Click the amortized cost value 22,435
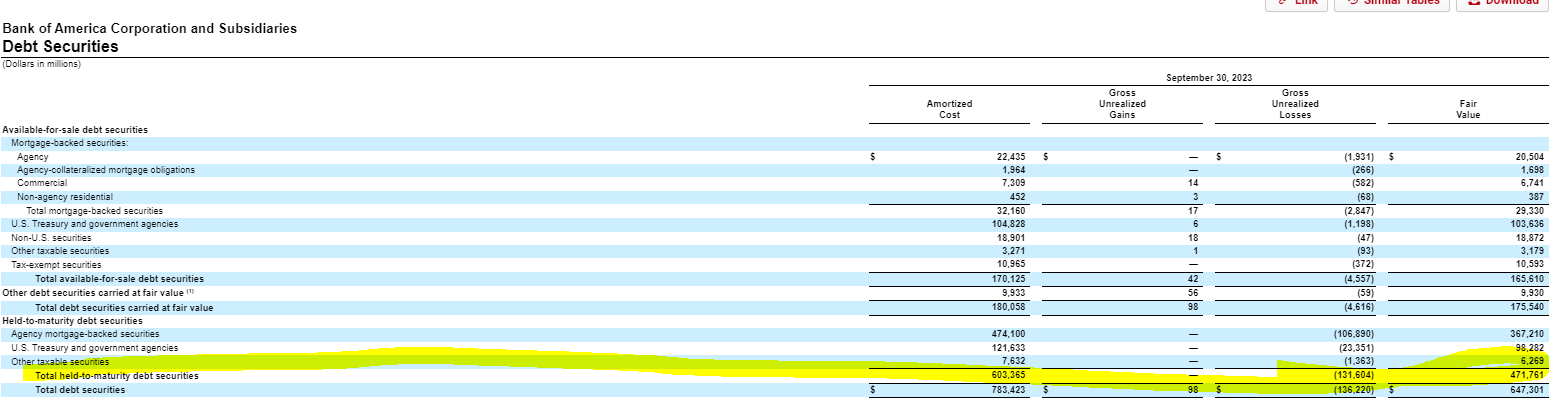 pos(1011,157)
